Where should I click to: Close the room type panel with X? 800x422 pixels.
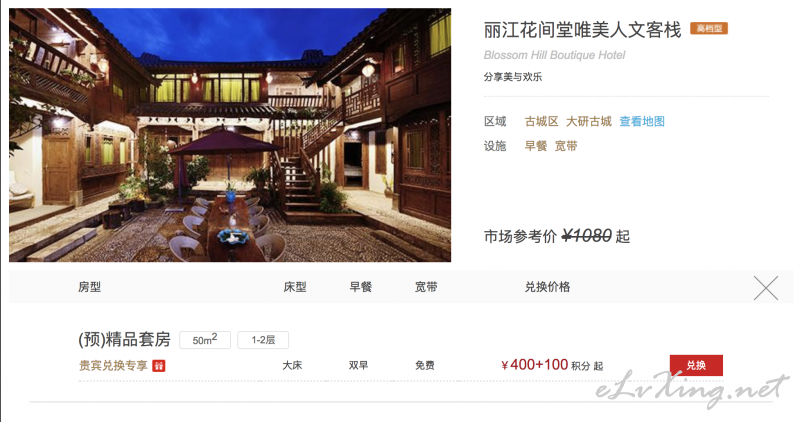[x=766, y=288]
